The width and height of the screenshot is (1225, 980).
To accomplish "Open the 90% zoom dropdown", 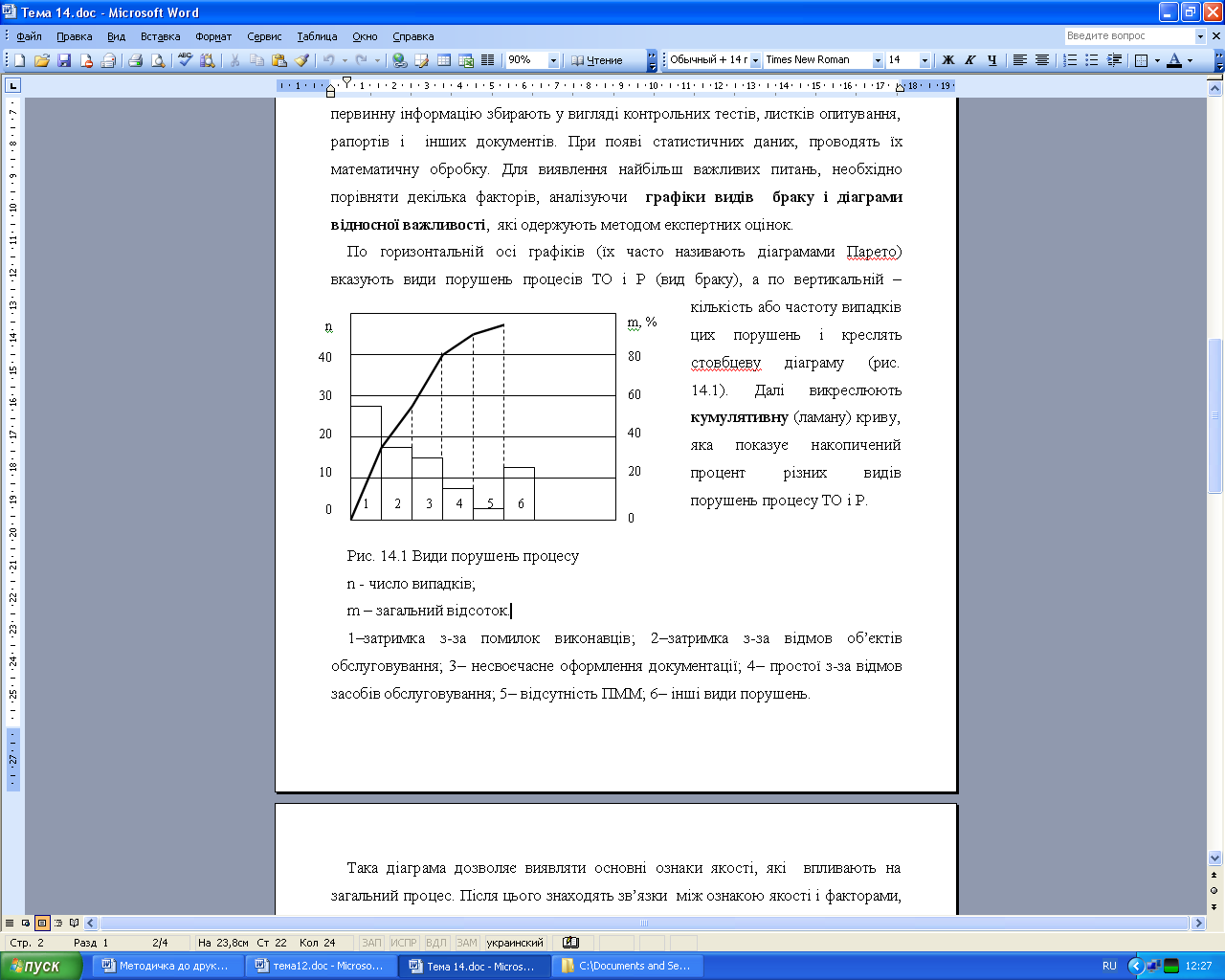I will [x=553, y=60].
